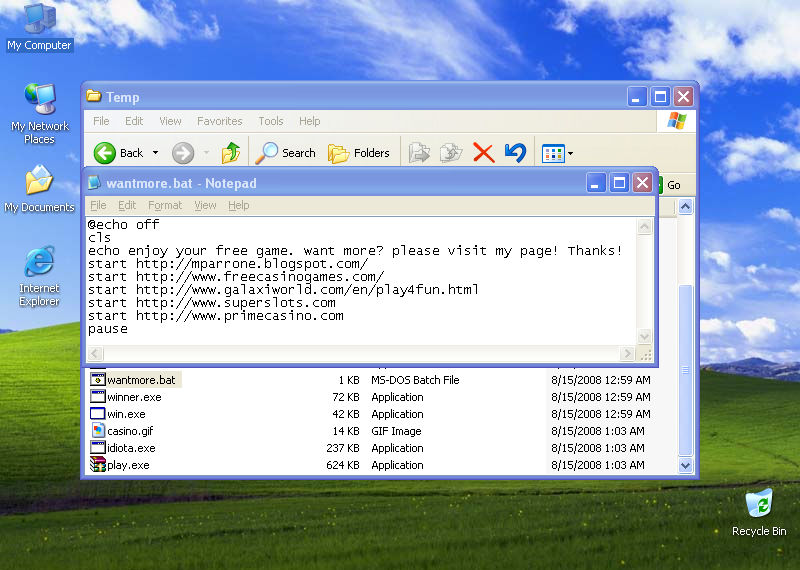Click the green Back button in Temp window

tap(119, 153)
